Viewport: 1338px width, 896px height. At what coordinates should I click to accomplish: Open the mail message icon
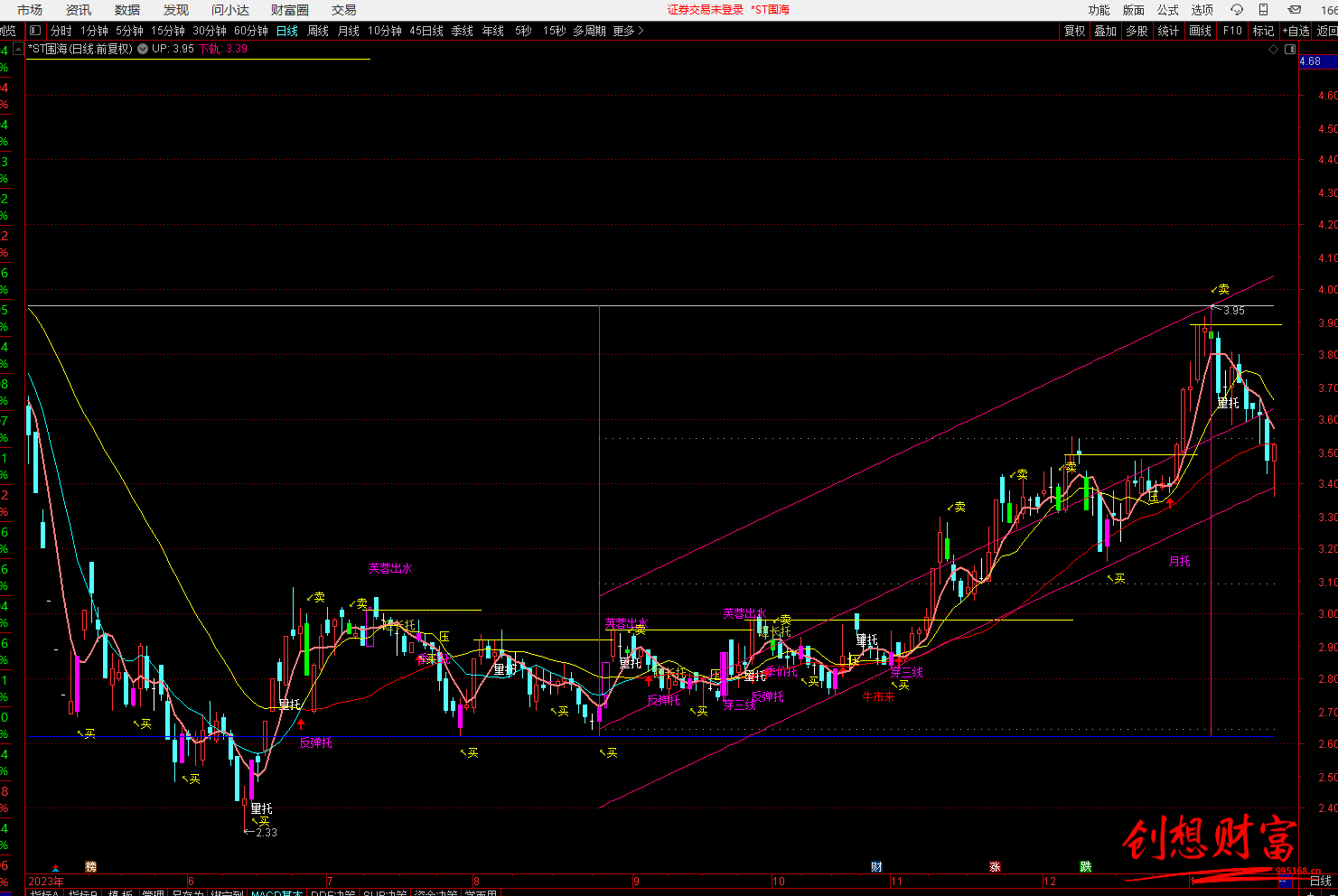1295,10
